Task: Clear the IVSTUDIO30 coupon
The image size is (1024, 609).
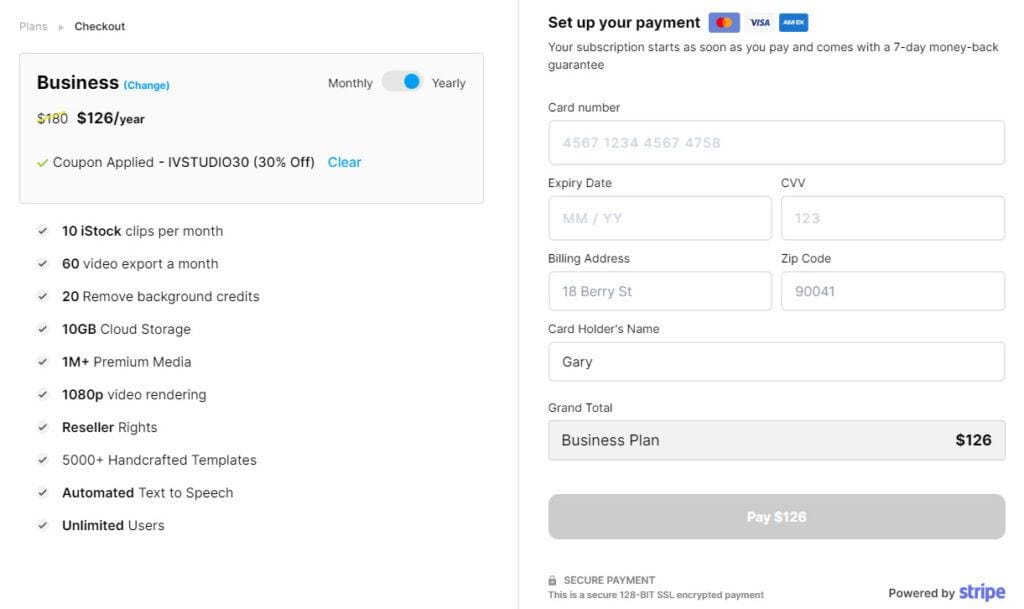Action: pyautogui.click(x=344, y=161)
